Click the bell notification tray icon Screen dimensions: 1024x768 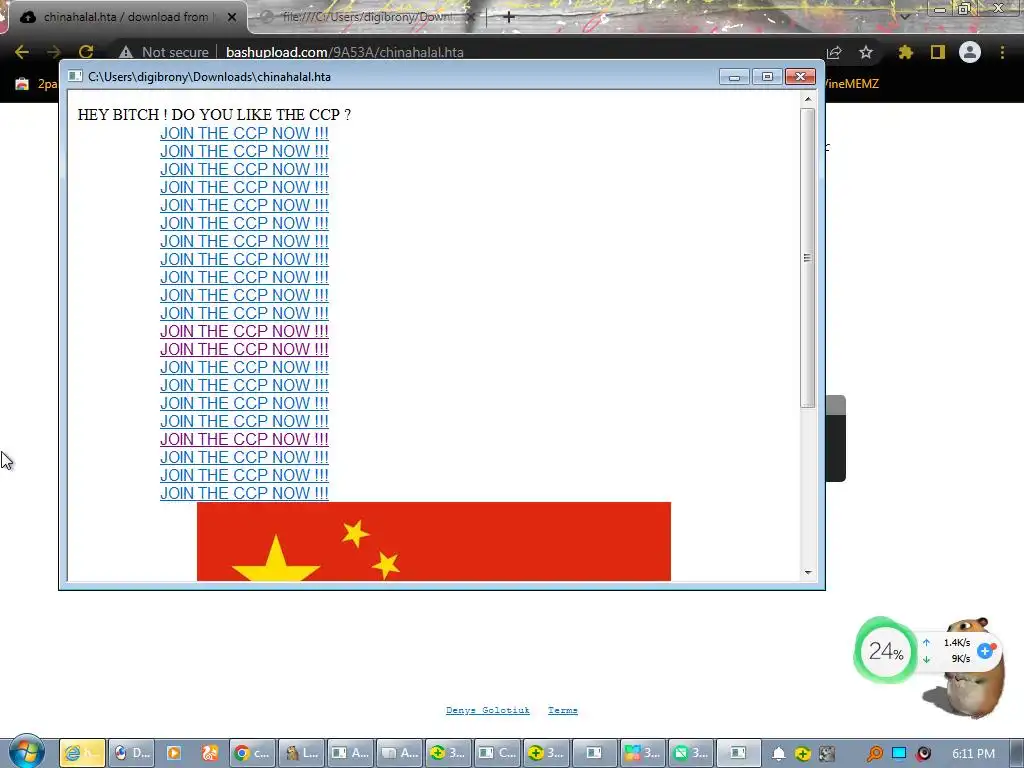click(778, 754)
